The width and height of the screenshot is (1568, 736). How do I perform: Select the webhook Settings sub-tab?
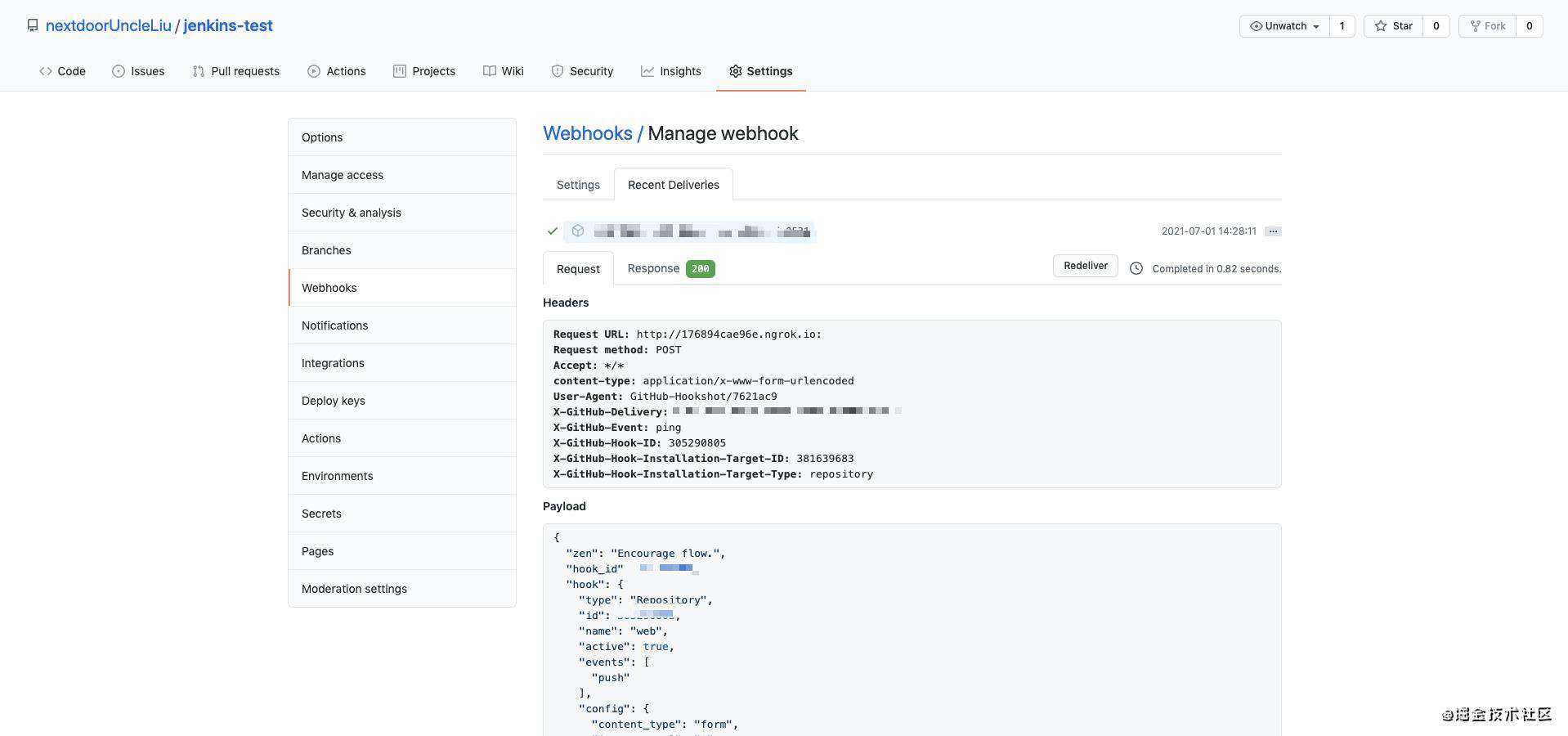pos(578,185)
